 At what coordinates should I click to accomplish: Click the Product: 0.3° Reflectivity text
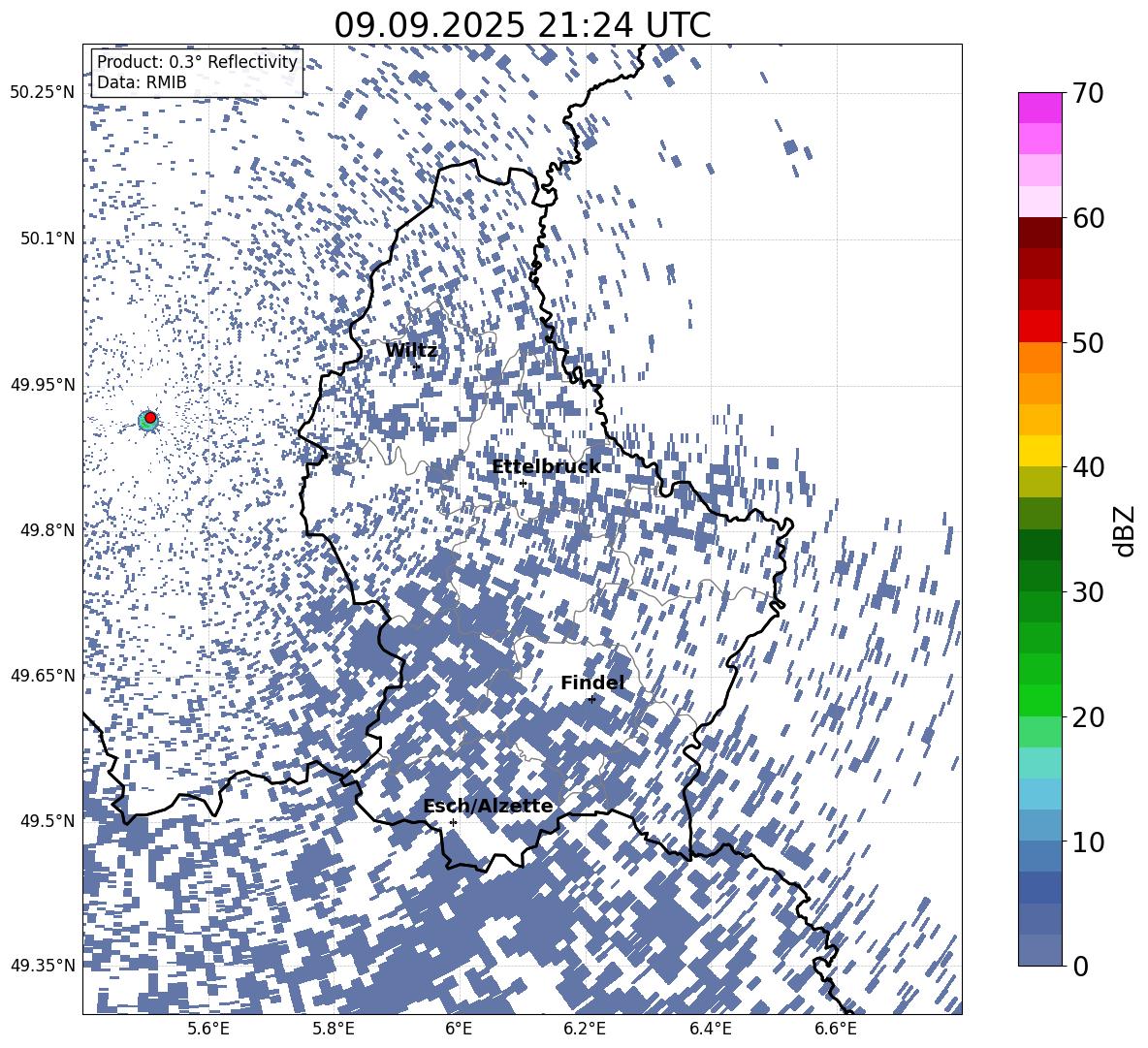coord(197,62)
